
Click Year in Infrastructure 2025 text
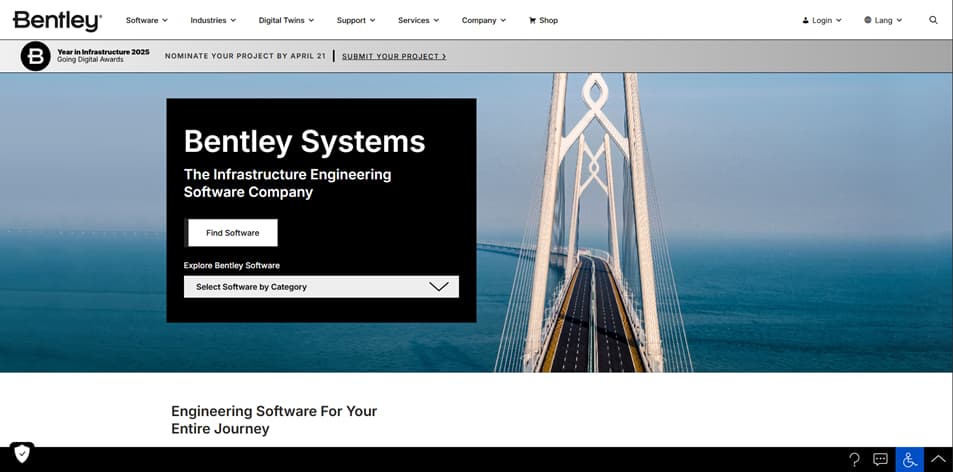tap(103, 52)
